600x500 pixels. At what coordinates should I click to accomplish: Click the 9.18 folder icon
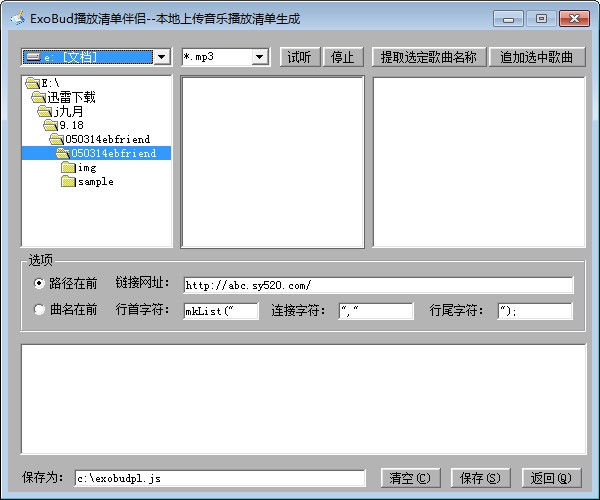pos(51,125)
